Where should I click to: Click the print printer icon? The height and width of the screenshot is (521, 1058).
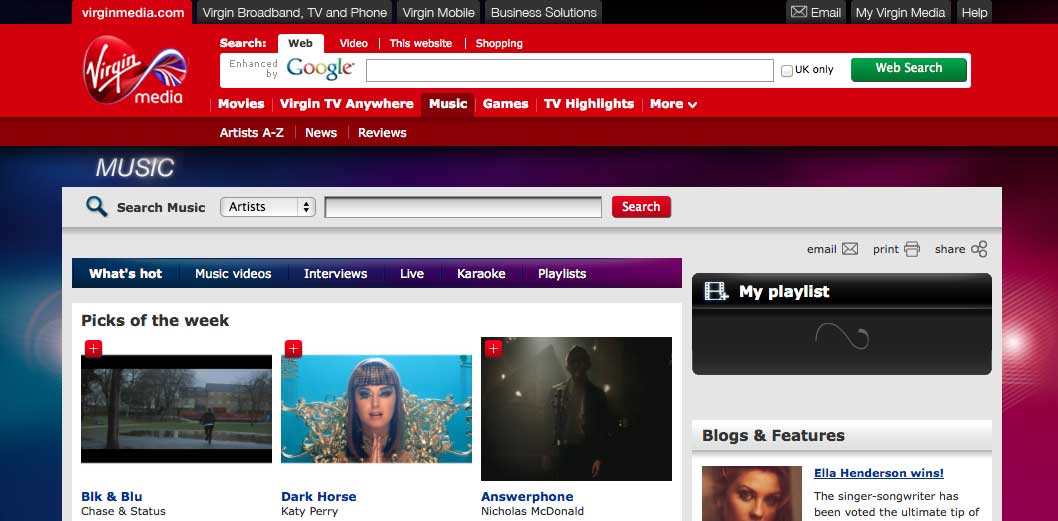912,249
